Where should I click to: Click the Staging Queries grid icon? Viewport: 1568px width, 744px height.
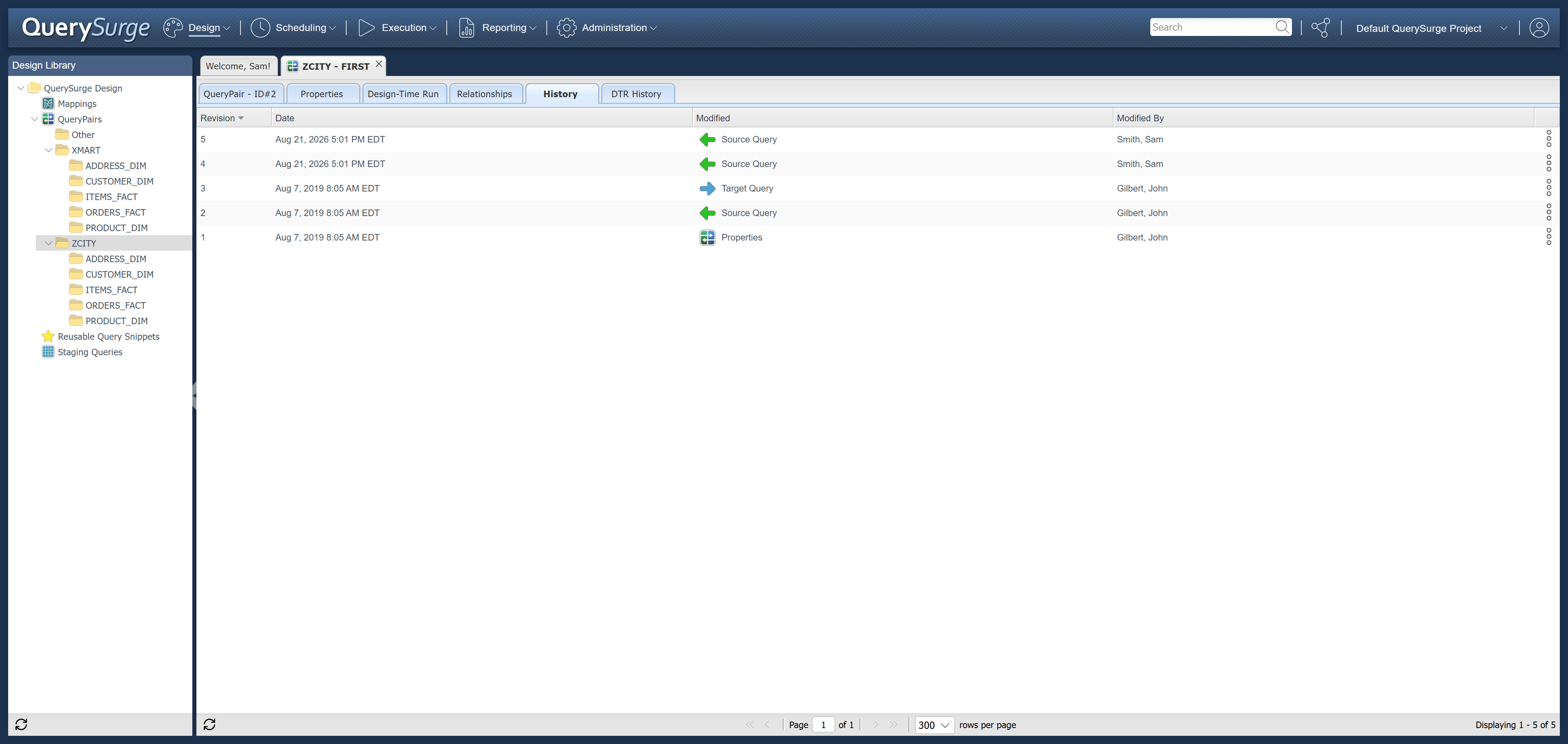48,352
